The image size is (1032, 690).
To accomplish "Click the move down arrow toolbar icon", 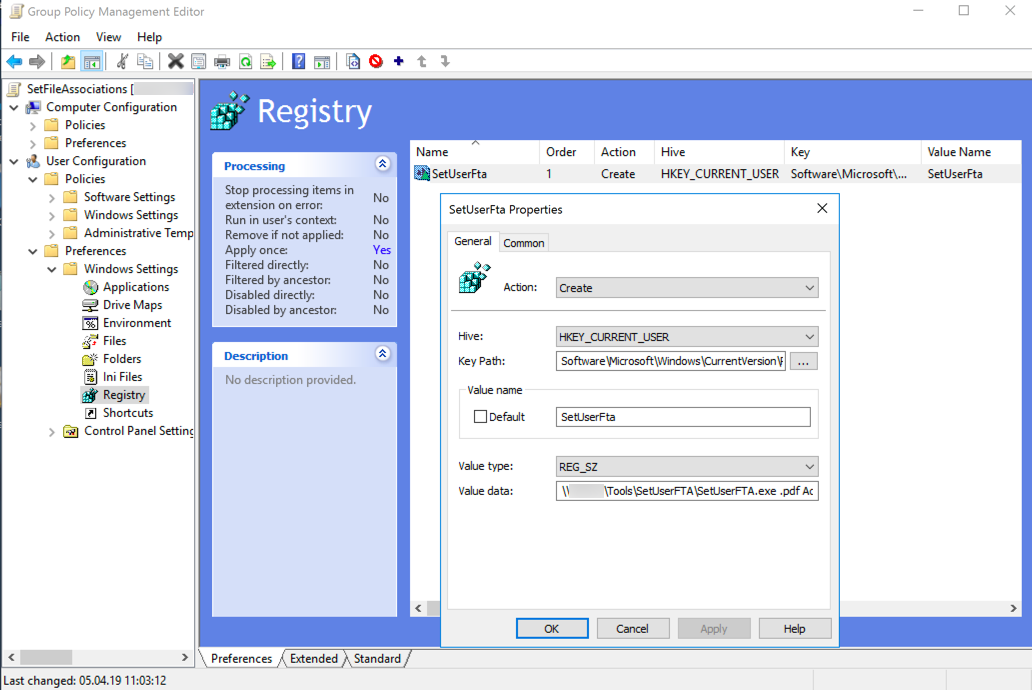I will pyautogui.click(x=445, y=61).
